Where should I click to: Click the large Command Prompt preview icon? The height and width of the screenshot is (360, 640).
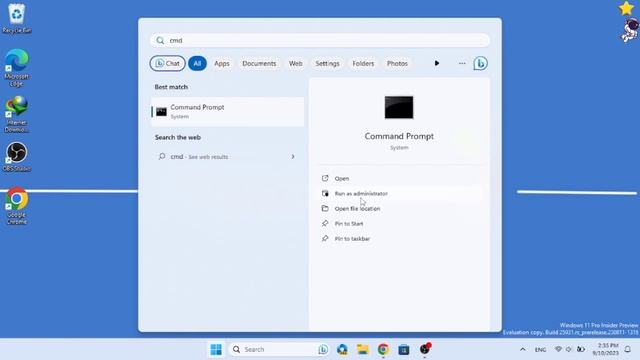[399, 107]
